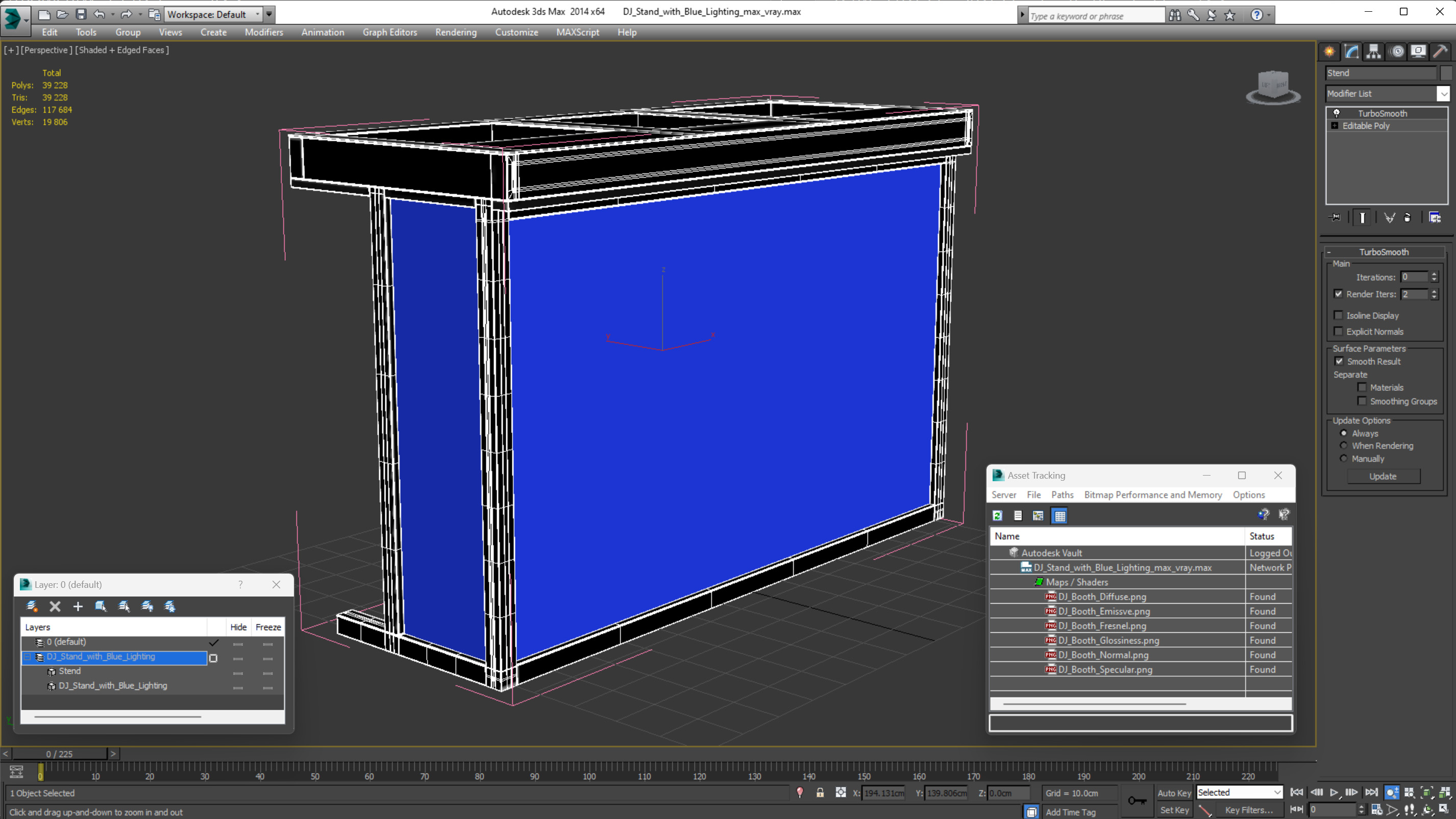The image size is (1456, 819).
Task: Open the Create command panel tab
Action: tap(1329, 52)
